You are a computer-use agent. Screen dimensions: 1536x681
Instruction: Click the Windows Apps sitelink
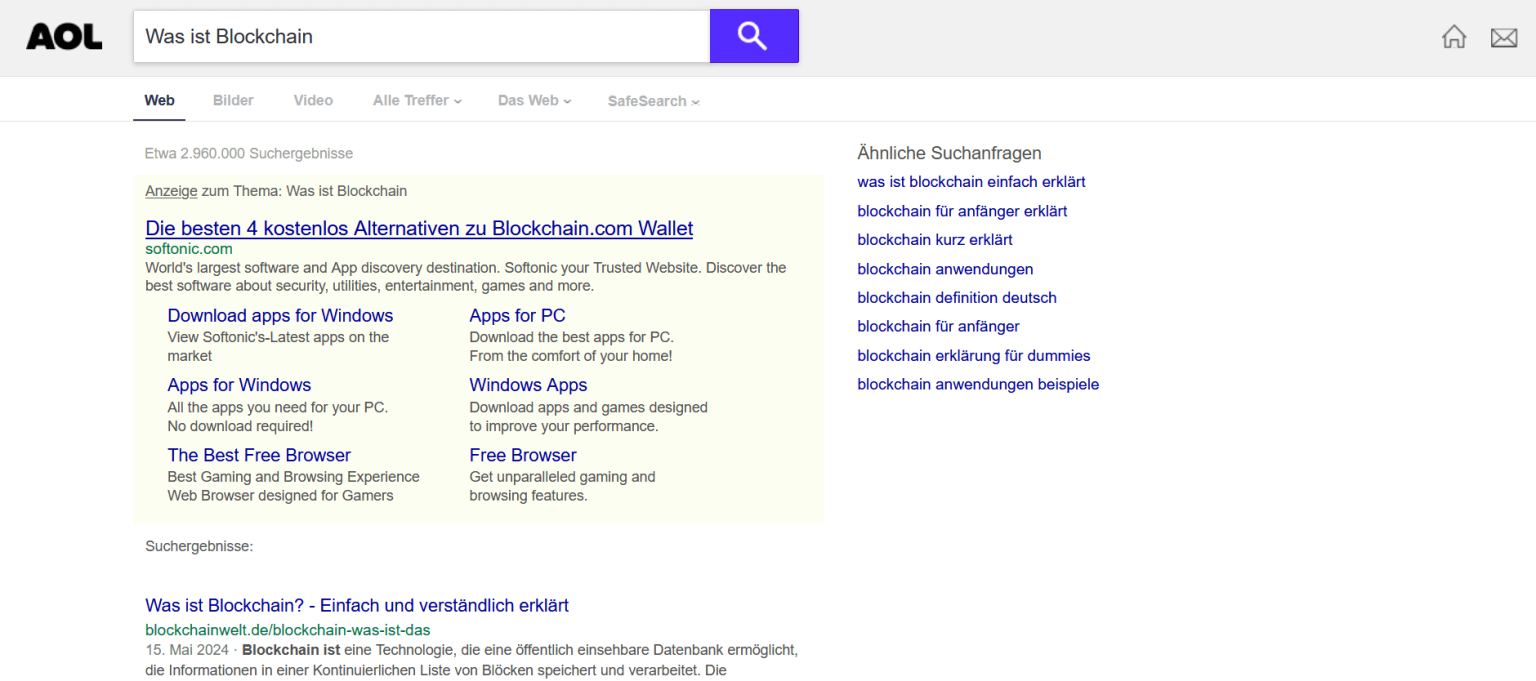528,386
